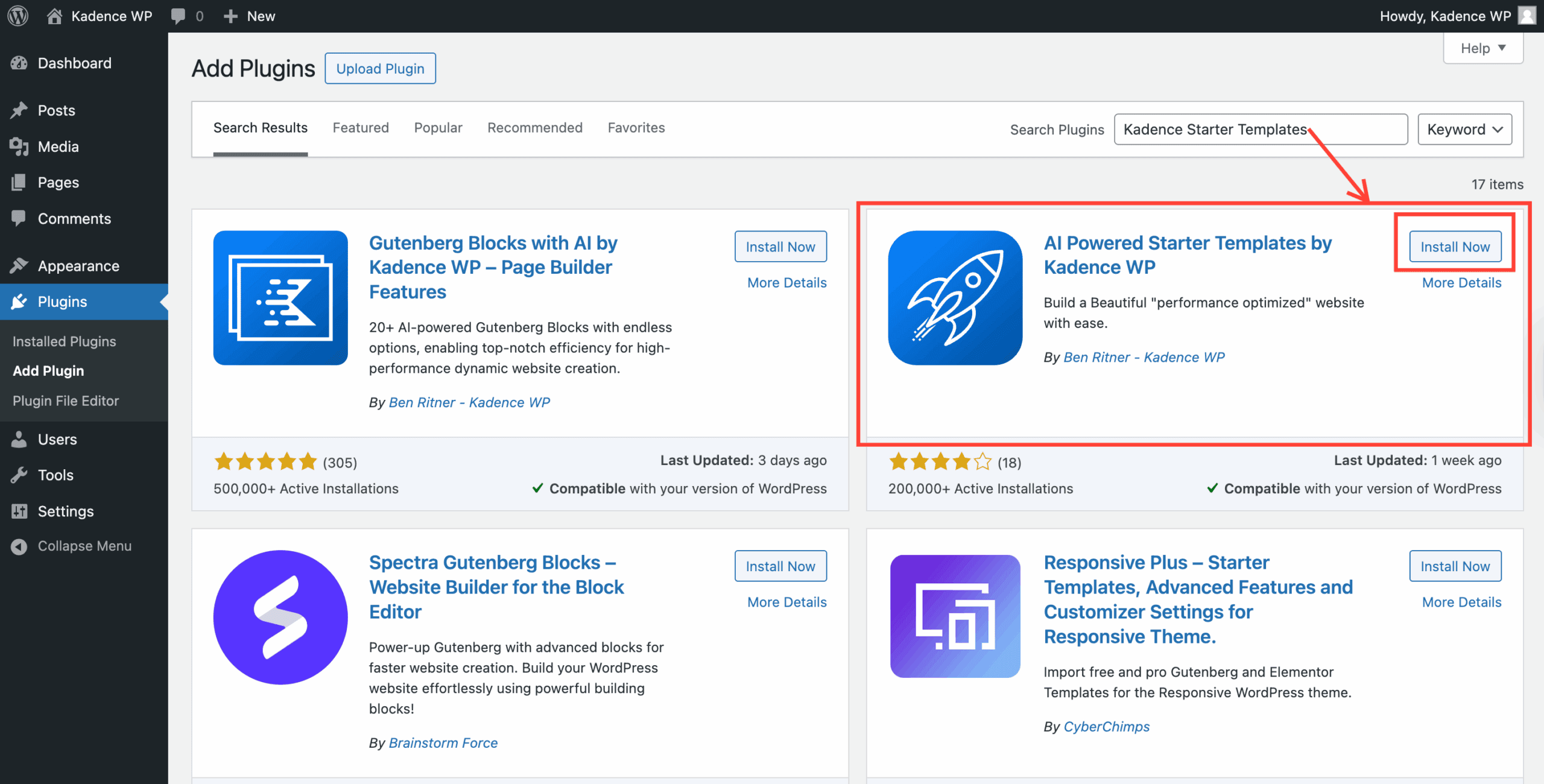The height and width of the screenshot is (784, 1544).
Task: Expand the Help dropdown
Action: click(1482, 48)
